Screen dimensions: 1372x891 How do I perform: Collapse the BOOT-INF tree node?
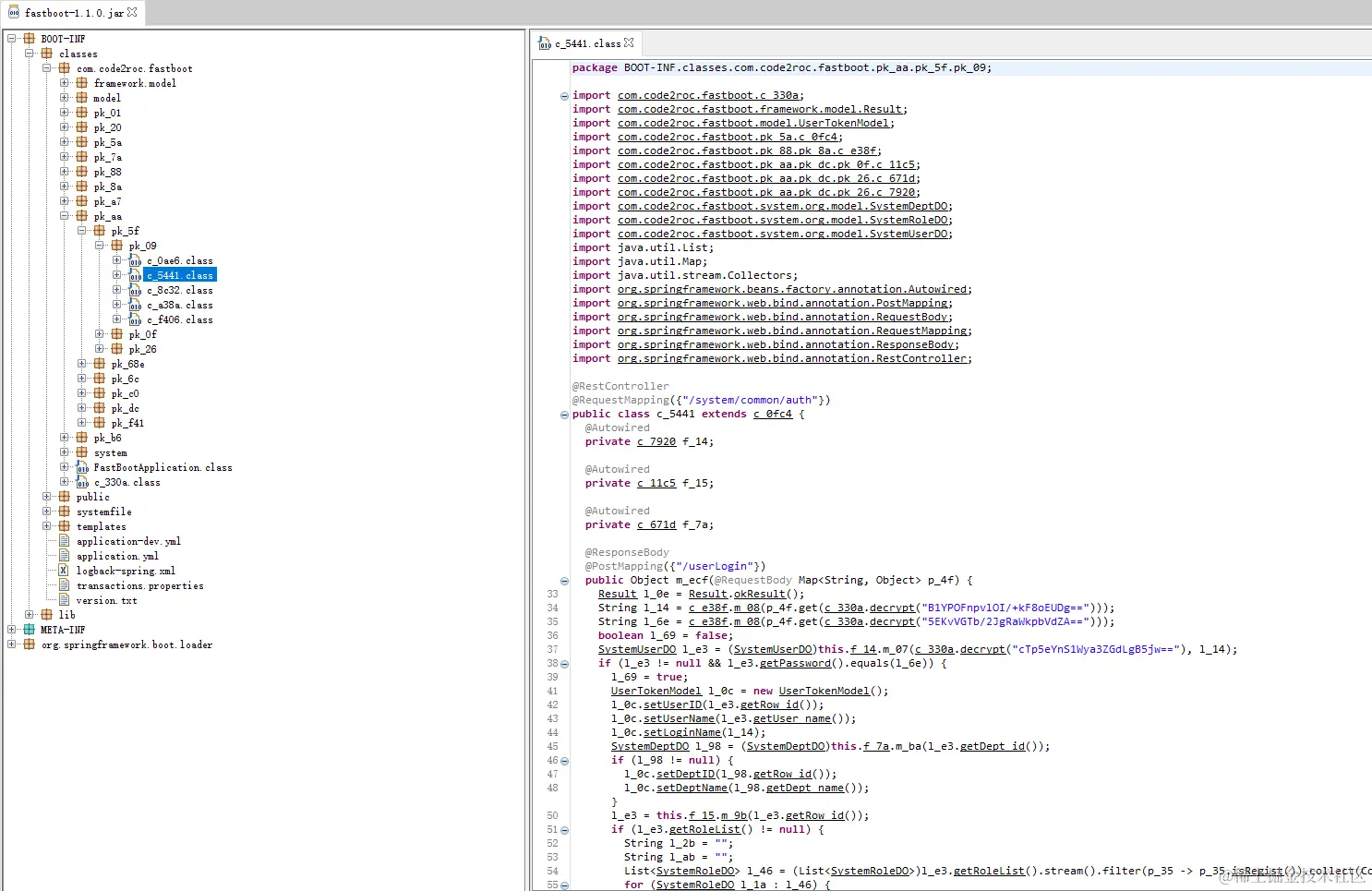click(x=11, y=39)
